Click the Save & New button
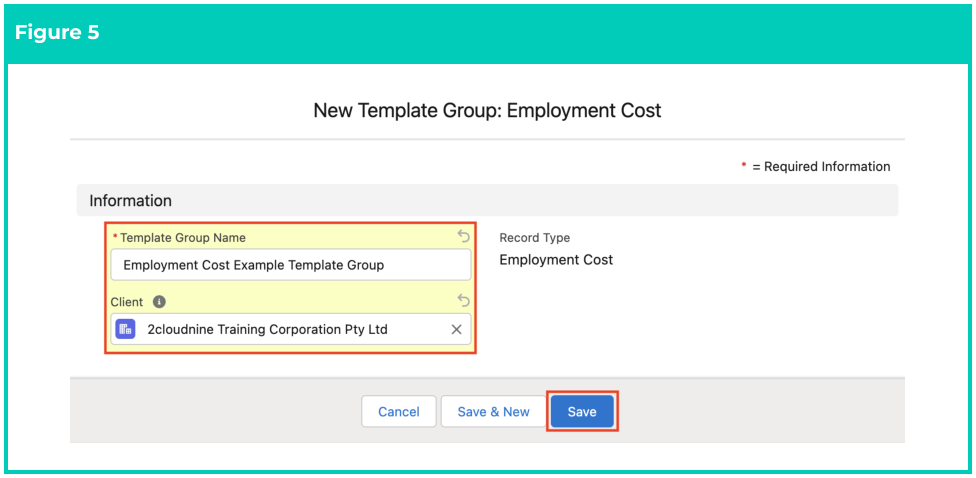 [494, 411]
